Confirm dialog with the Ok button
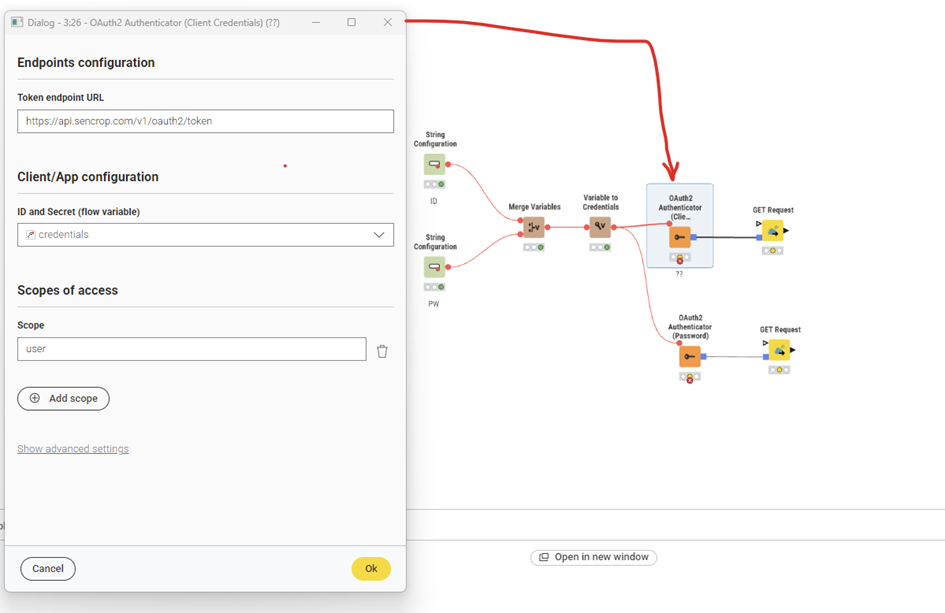The image size is (945, 613). pos(371,568)
